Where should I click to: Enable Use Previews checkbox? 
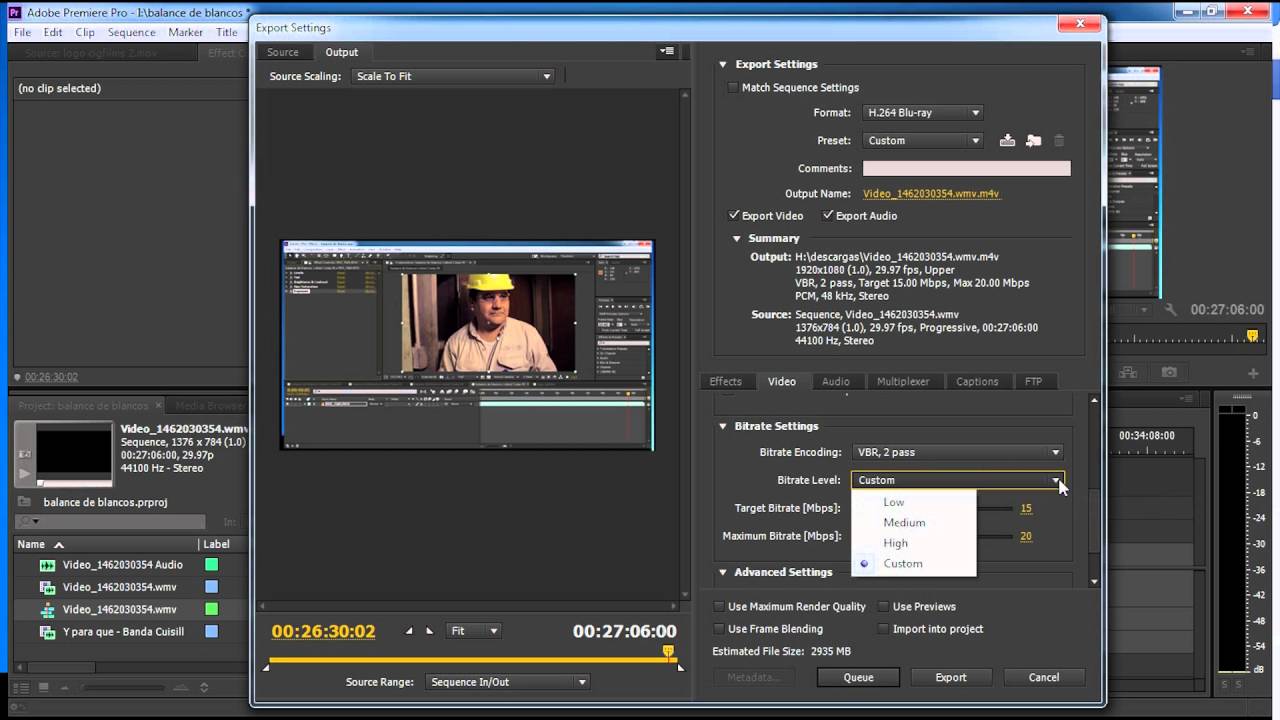pos(883,607)
